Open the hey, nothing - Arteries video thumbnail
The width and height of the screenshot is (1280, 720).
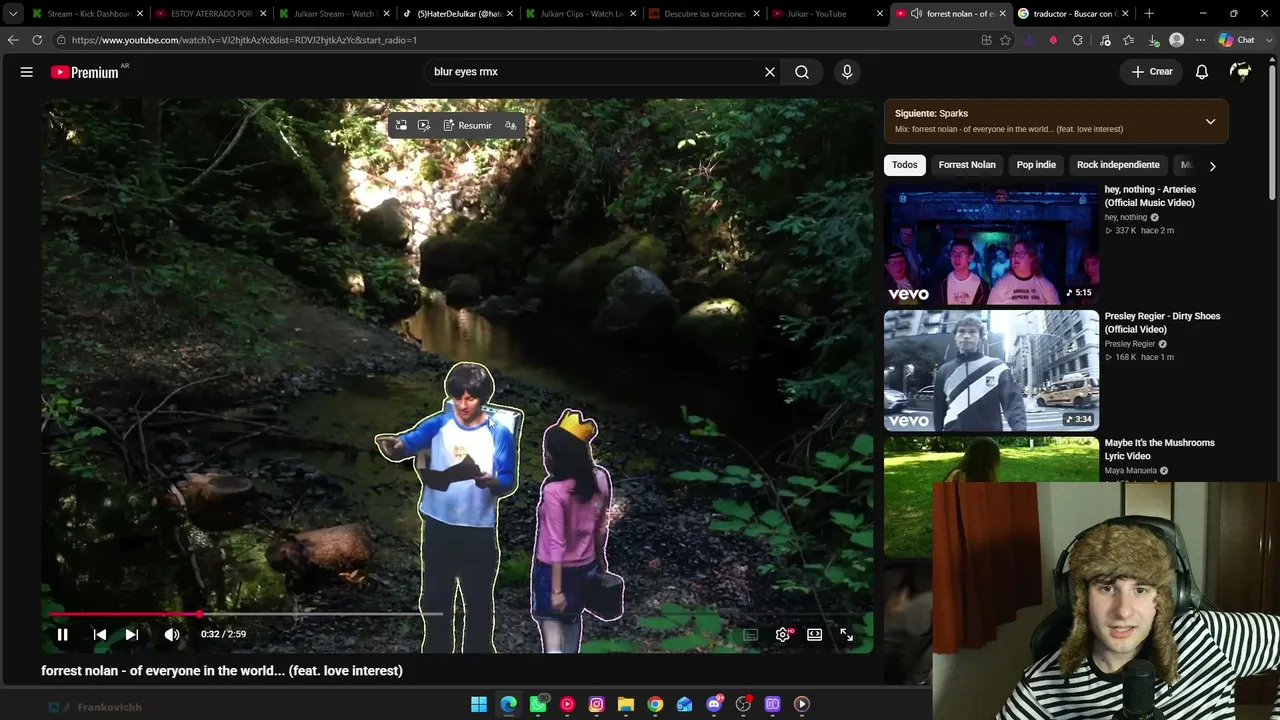(991, 244)
